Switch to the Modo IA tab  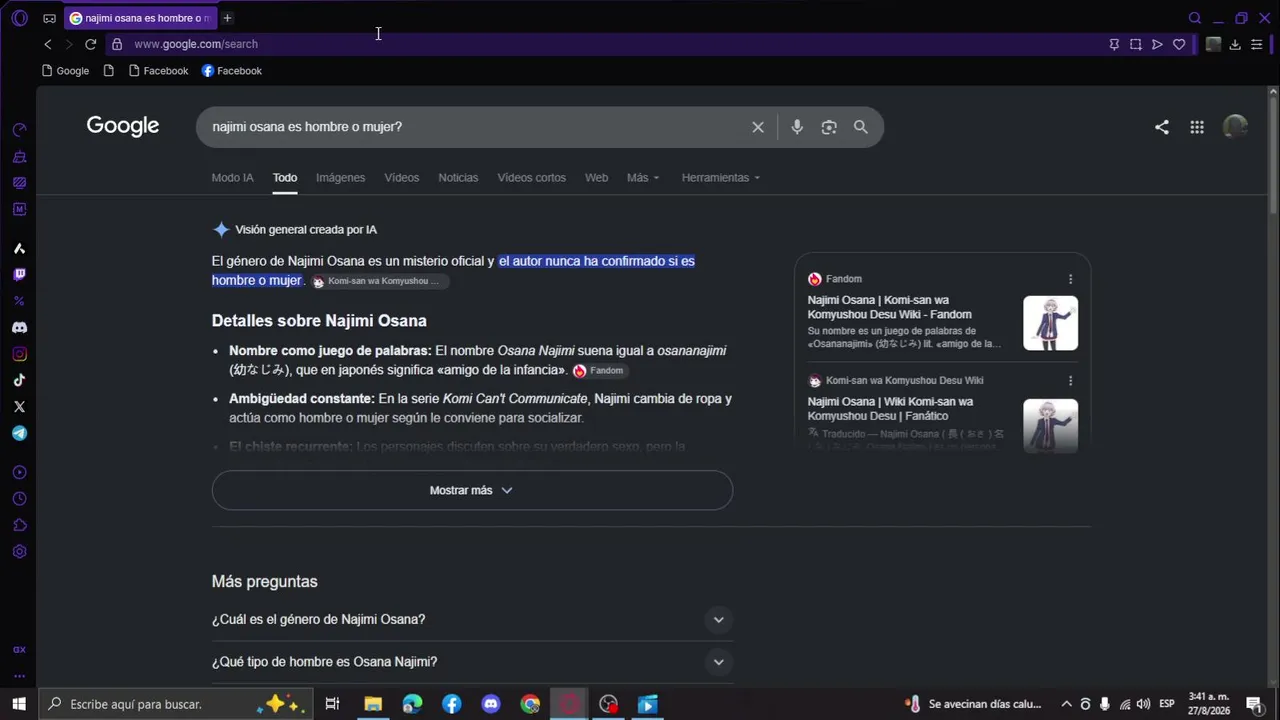click(232, 178)
